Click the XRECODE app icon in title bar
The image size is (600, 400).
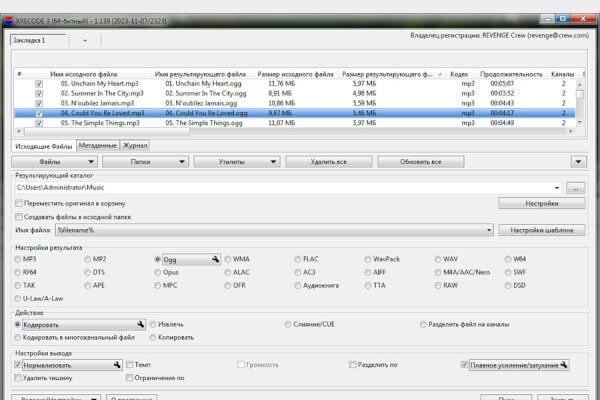(x=8, y=21)
